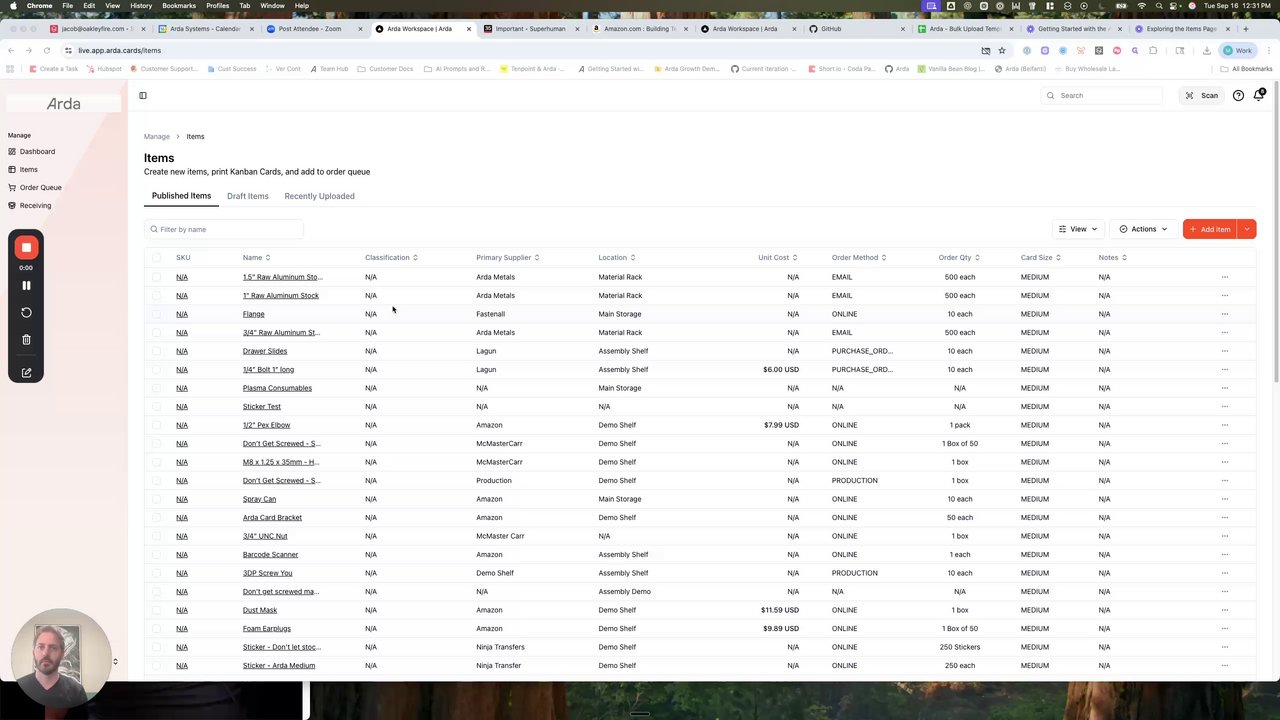Switch to the Draft Items tab
Viewport: 1280px width, 720px height.
[x=247, y=196]
